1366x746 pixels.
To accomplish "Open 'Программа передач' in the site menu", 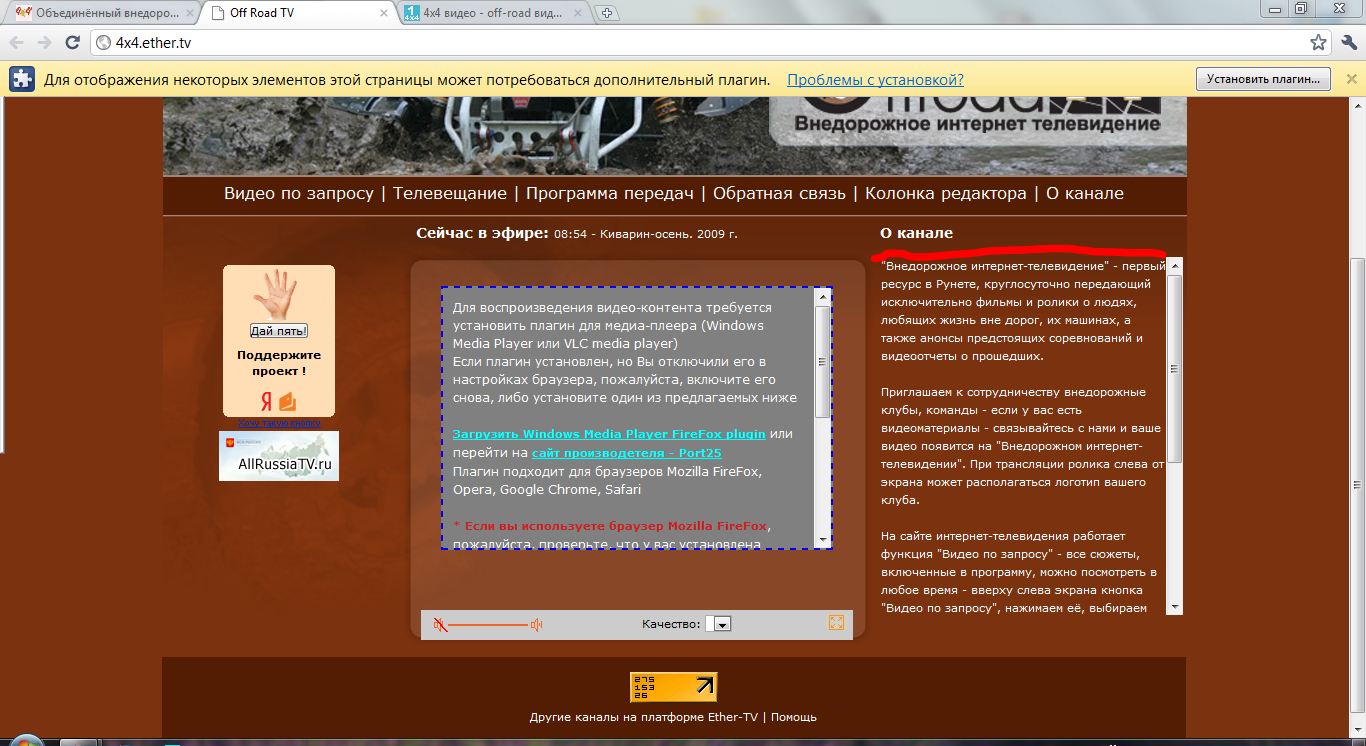I will tap(609, 194).
